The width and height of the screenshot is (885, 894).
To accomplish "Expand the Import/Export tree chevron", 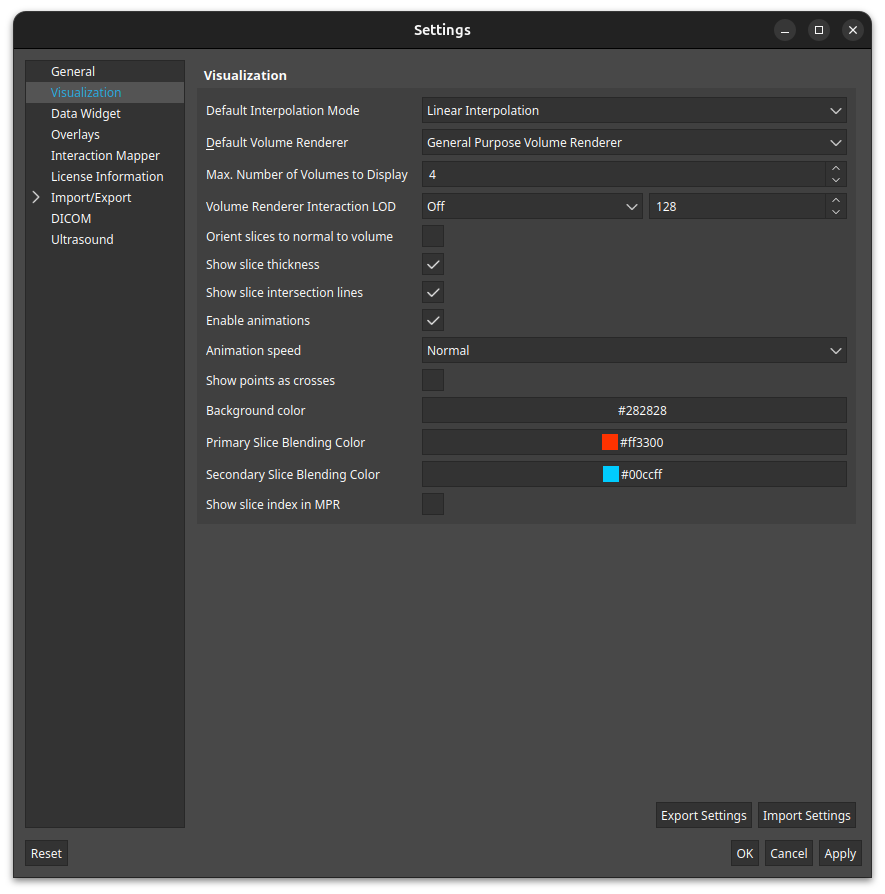I will [36, 197].
